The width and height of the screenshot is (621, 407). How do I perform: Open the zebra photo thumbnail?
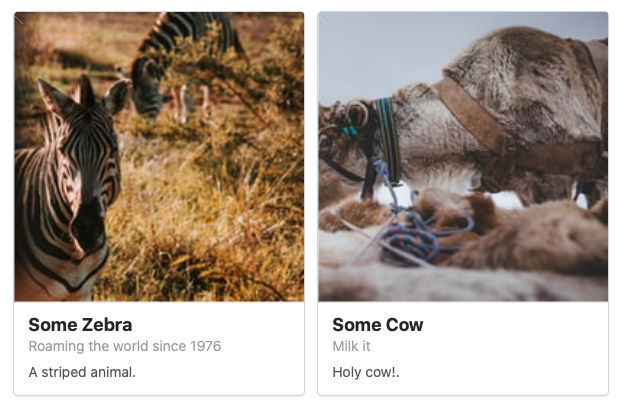[x=159, y=157]
